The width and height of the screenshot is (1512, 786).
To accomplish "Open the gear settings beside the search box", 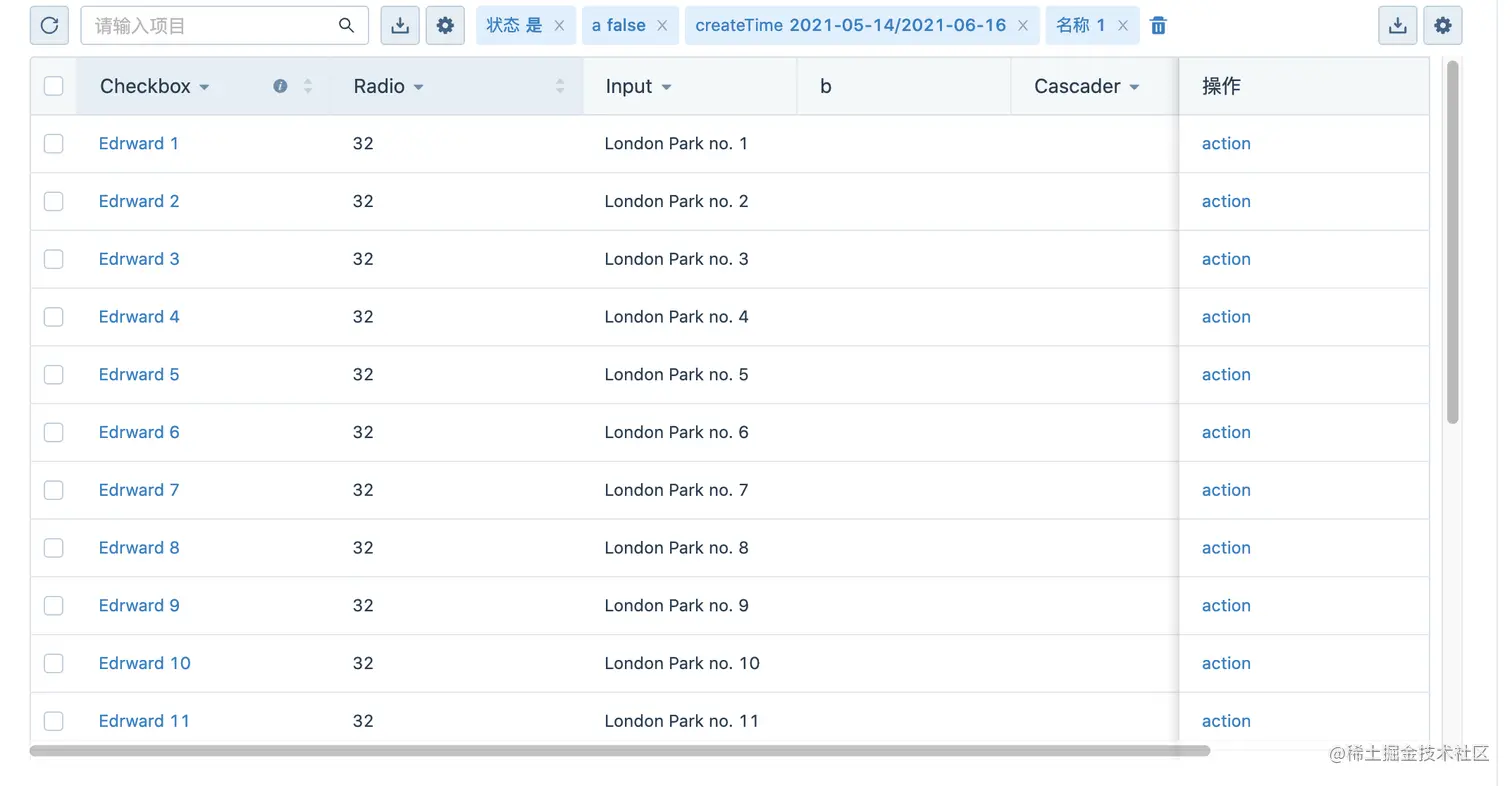I will click(445, 26).
